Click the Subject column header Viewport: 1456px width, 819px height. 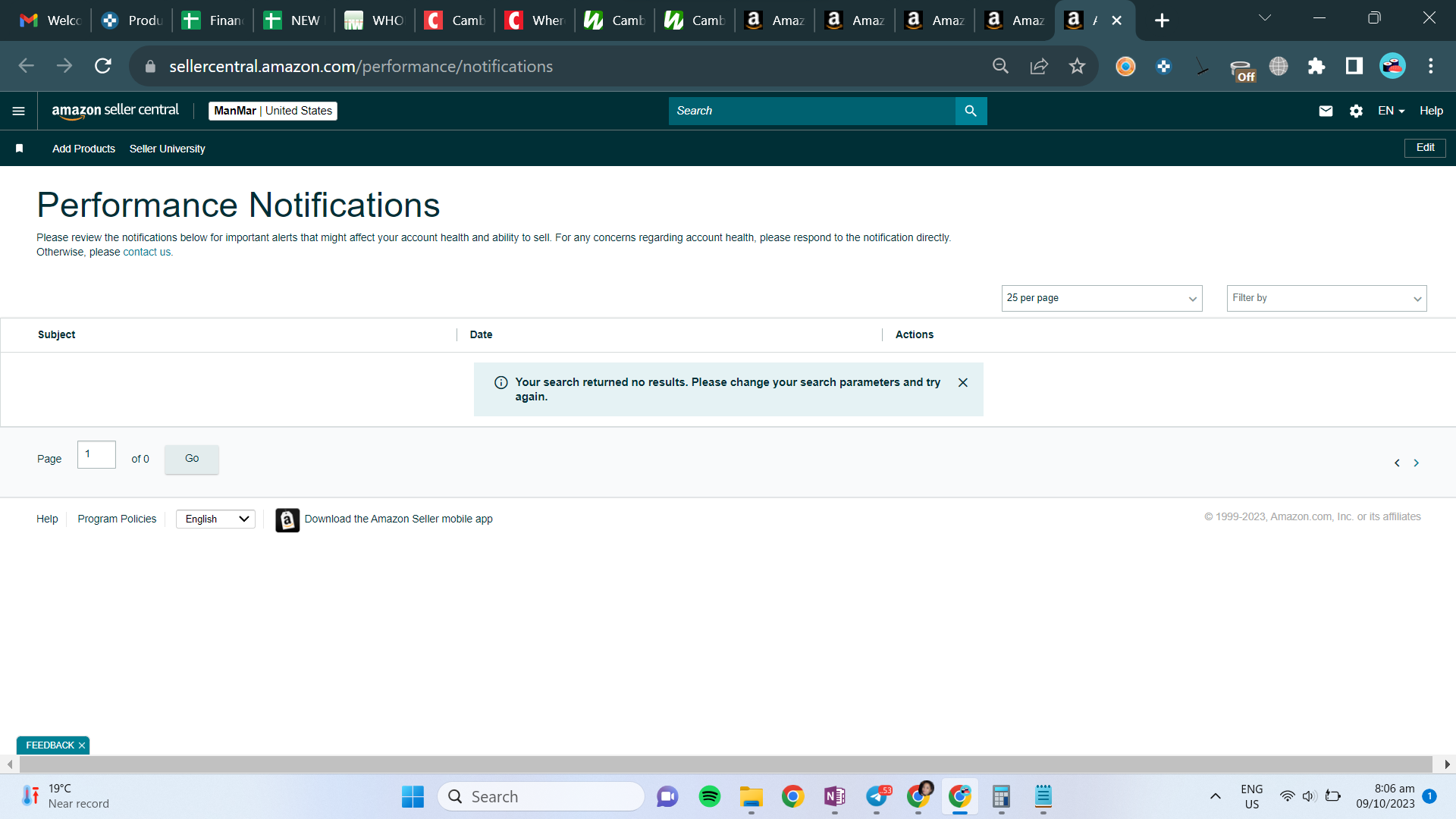coord(56,334)
